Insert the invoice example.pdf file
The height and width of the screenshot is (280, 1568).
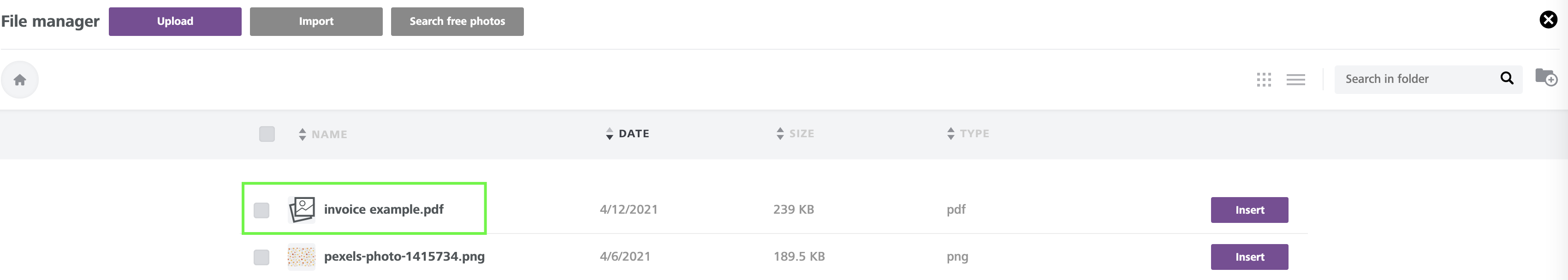[x=1249, y=210]
